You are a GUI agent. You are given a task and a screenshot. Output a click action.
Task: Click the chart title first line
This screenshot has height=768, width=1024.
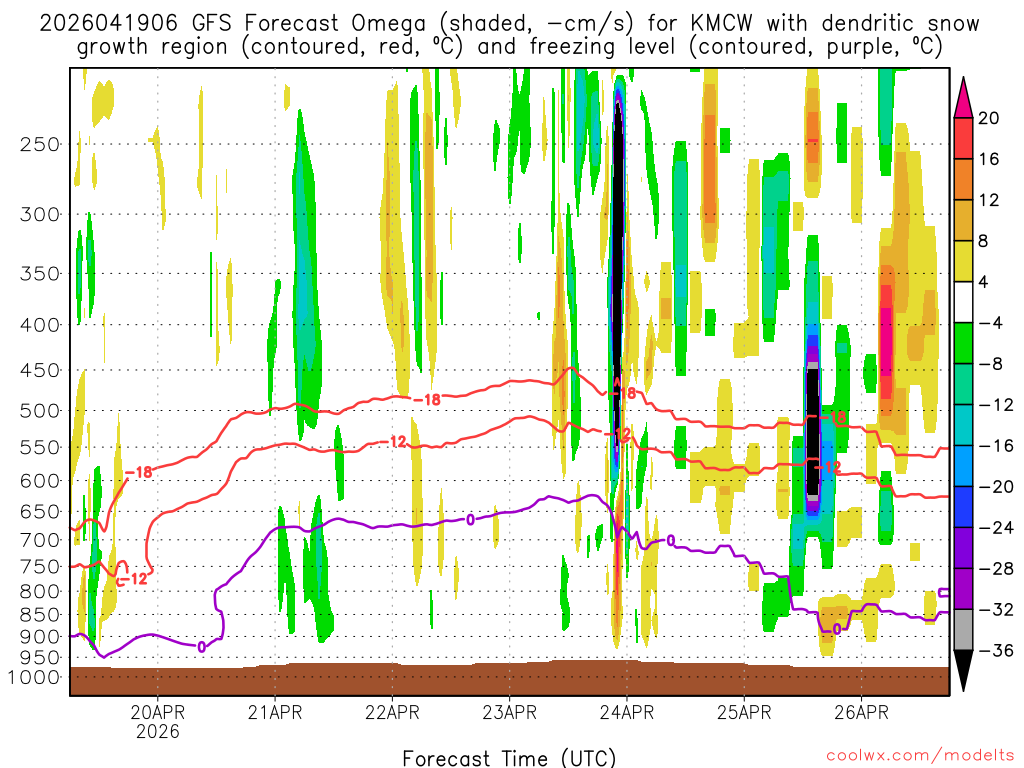coord(509,24)
